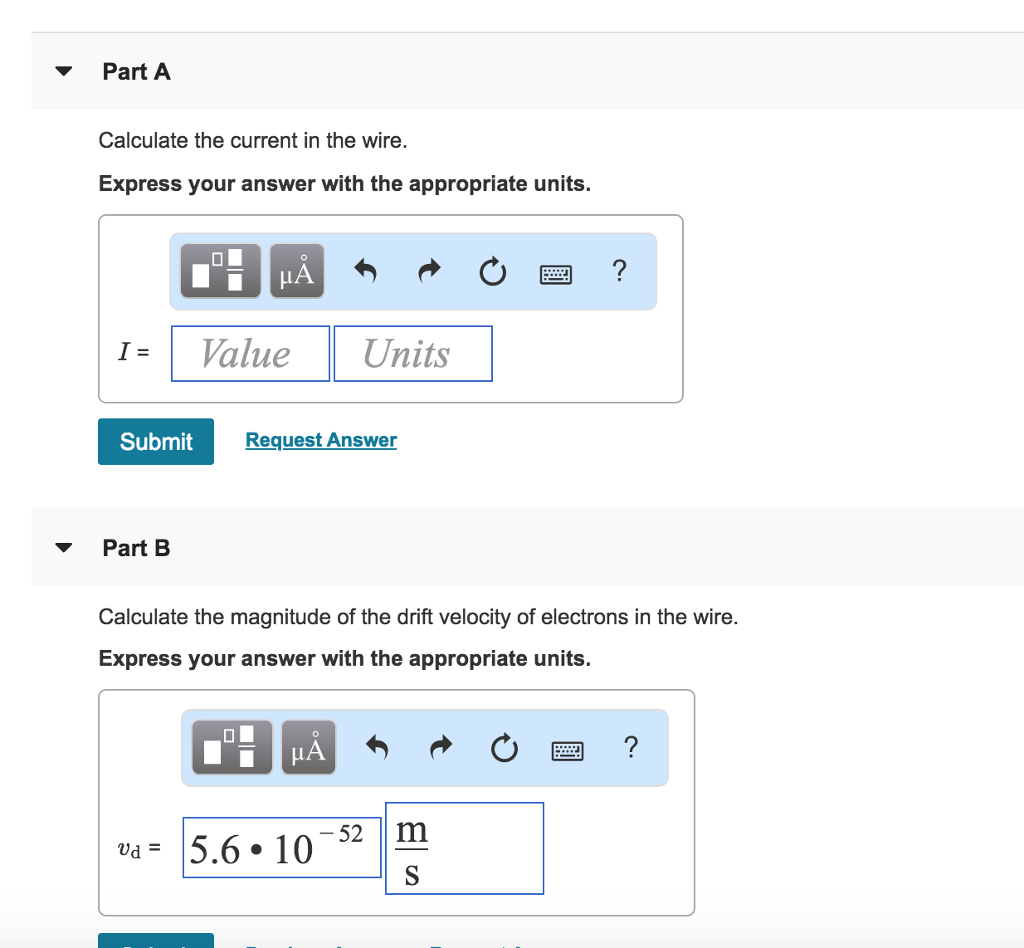
Task: Submit the Part A answer
Action: 156,441
